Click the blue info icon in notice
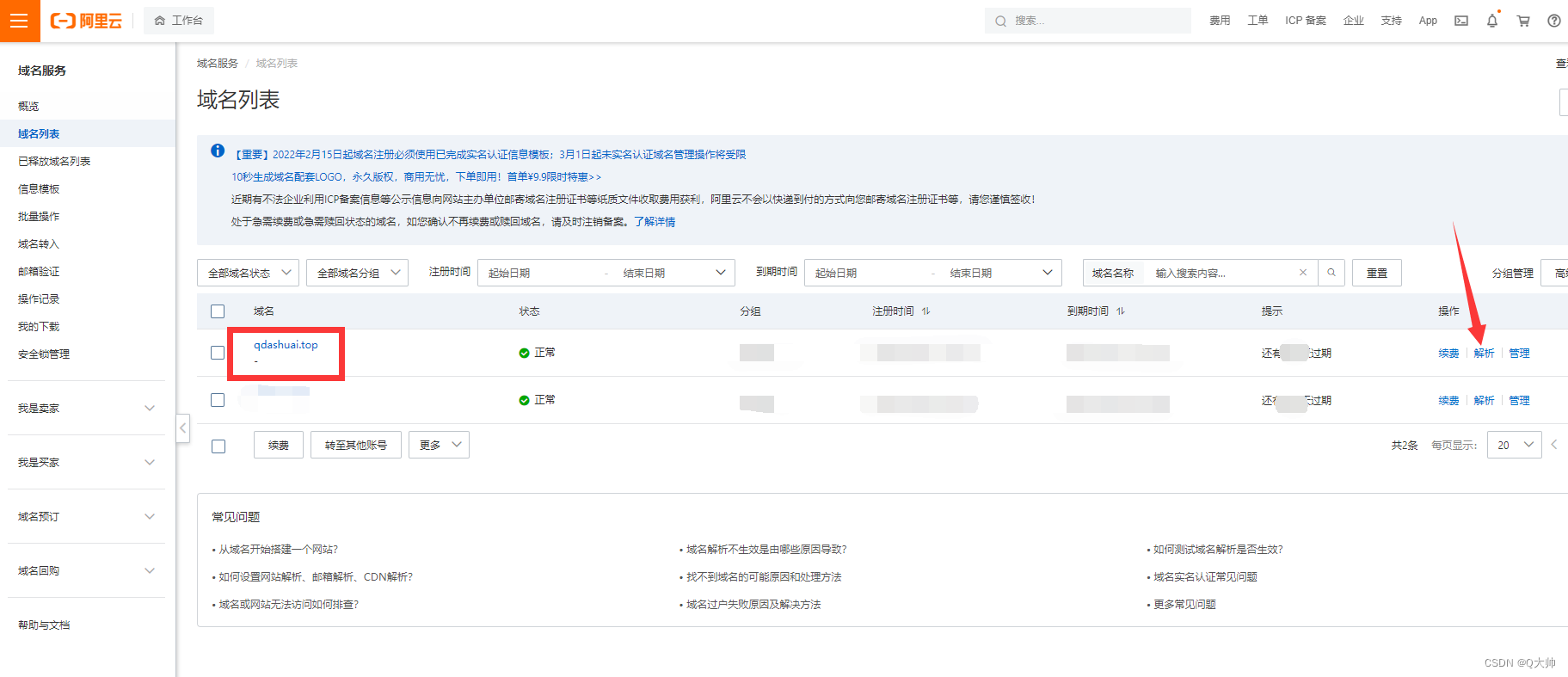Image resolution: width=1568 pixels, height=677 pixels. click(218, 151)
